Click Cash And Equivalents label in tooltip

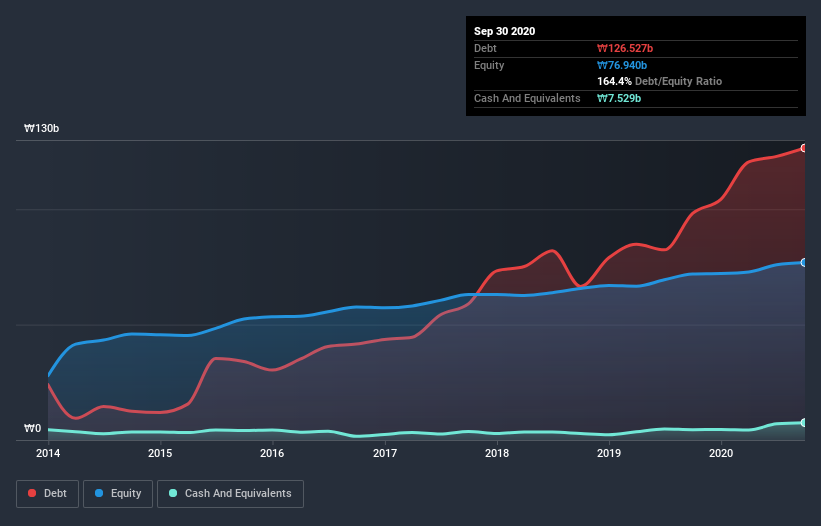coord(527,98)
